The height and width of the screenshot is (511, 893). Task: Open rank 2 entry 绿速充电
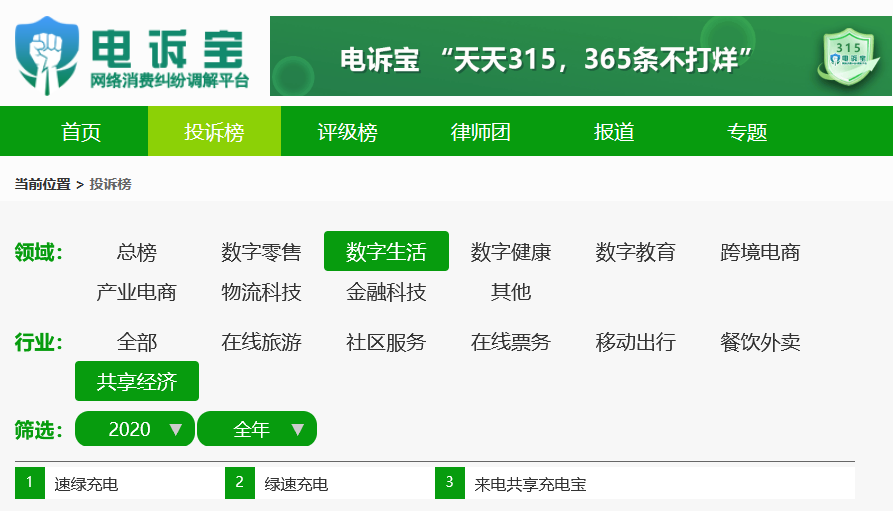point(296,484)
